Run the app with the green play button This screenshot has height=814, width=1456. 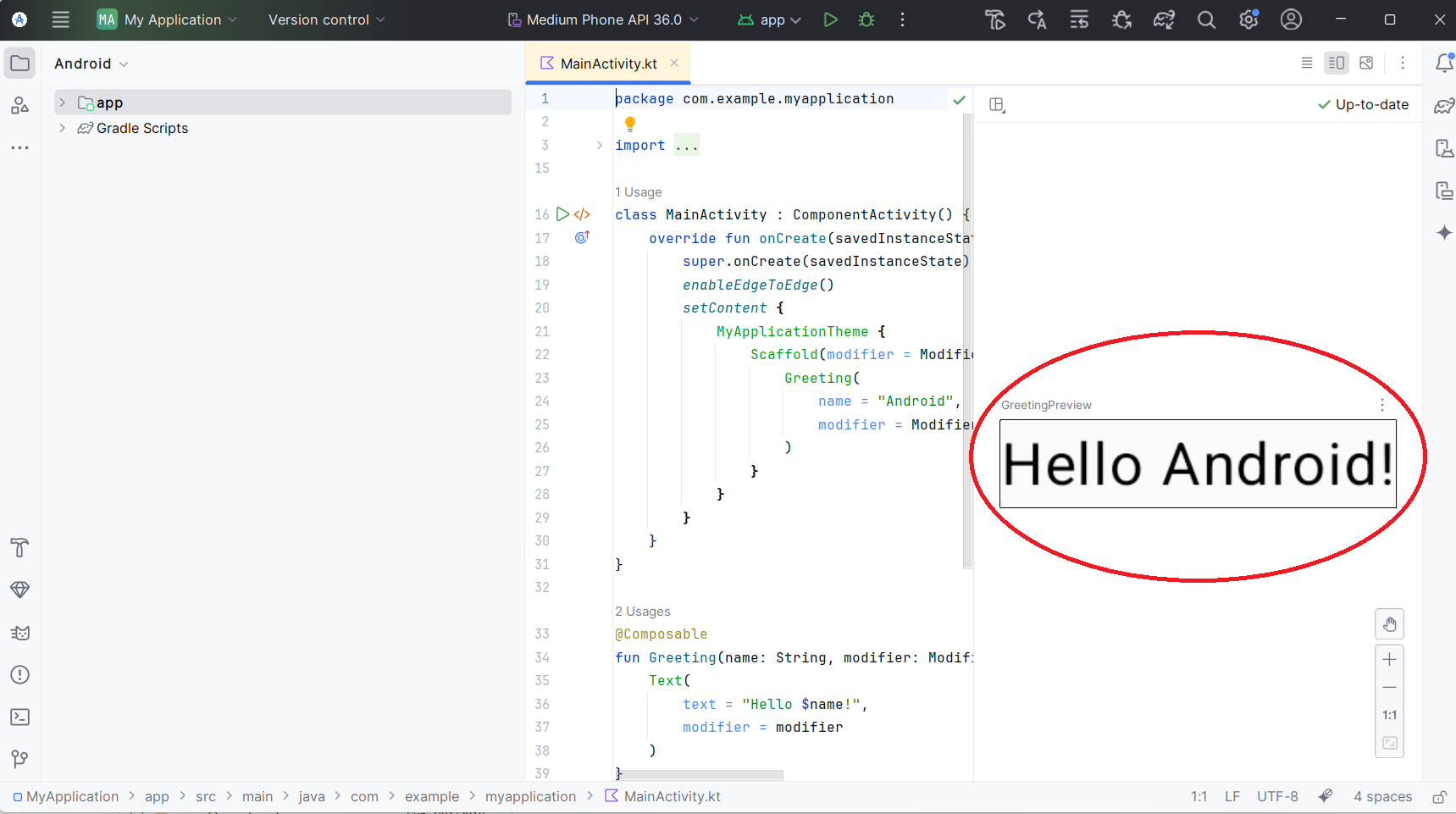pyautogui.click(x=830, y=19)
